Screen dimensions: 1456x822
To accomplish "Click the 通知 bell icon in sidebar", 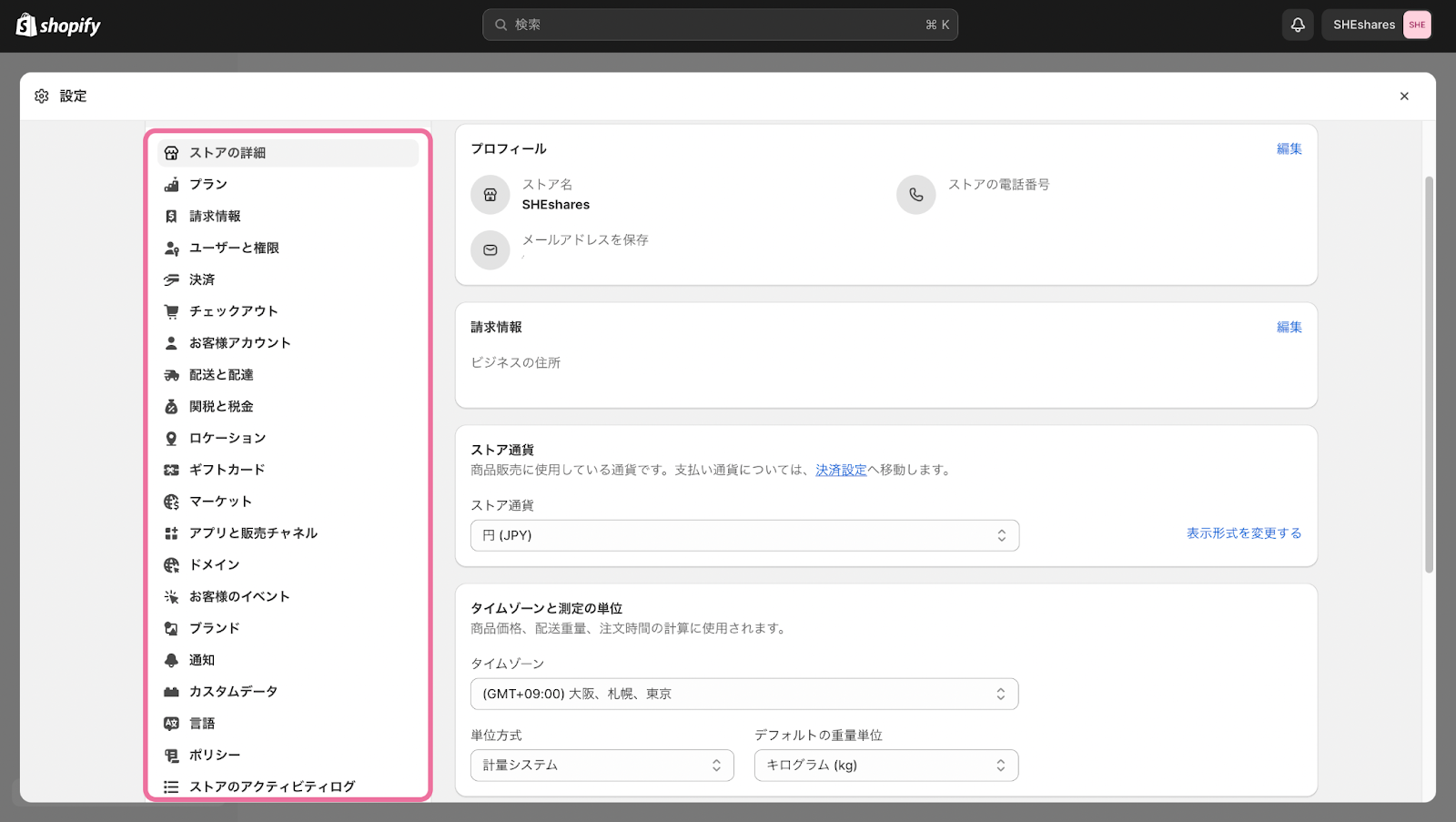I will coord(171,660).
